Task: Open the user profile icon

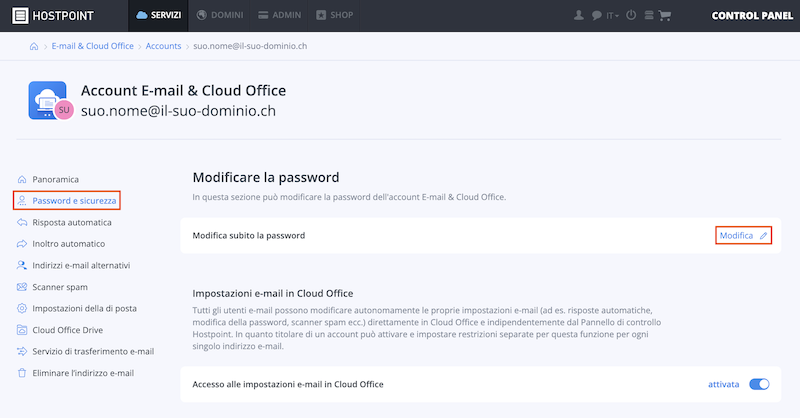Action: tap(579, 15)
